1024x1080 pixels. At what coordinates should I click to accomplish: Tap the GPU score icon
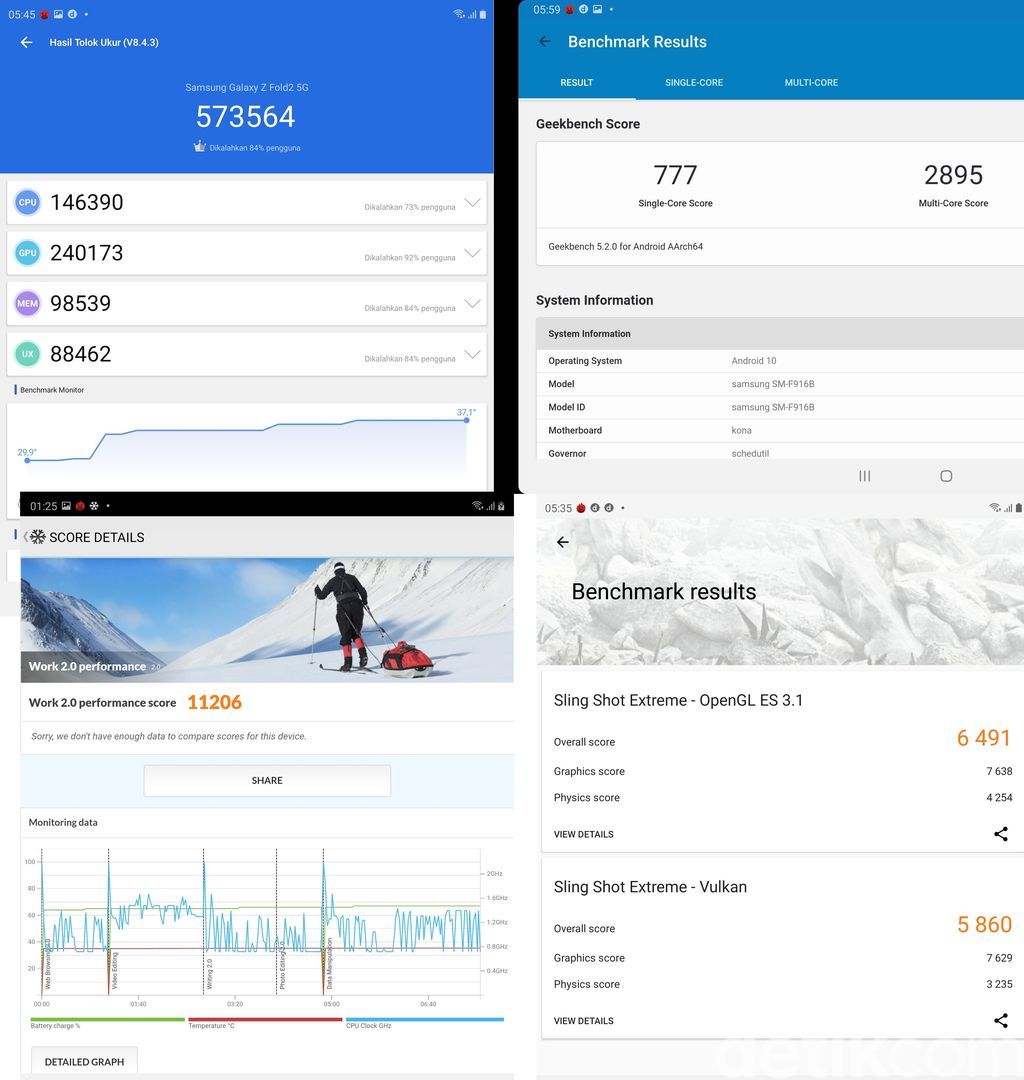tap(28, 253)
